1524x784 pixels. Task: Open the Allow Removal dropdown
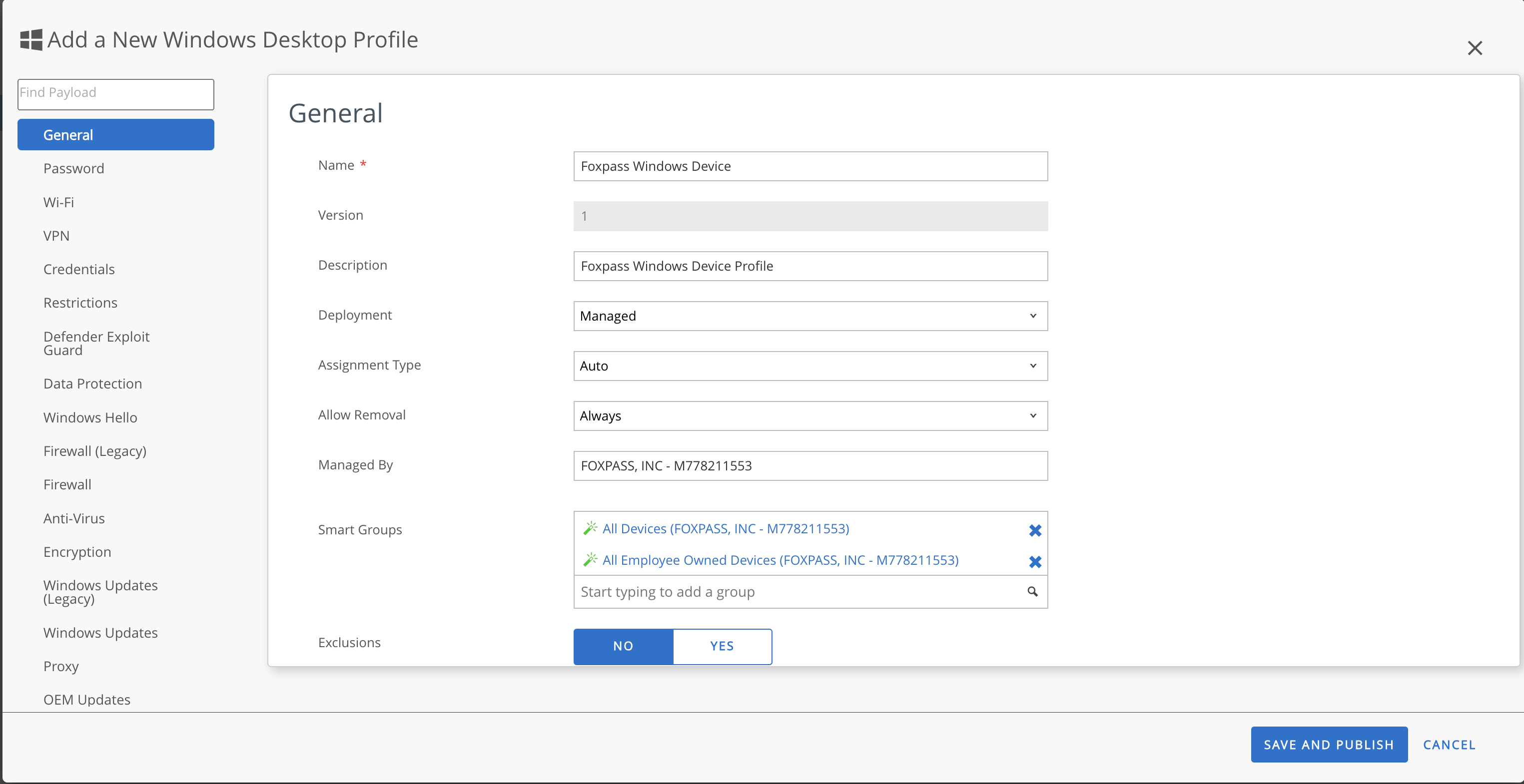click(810, 416)
